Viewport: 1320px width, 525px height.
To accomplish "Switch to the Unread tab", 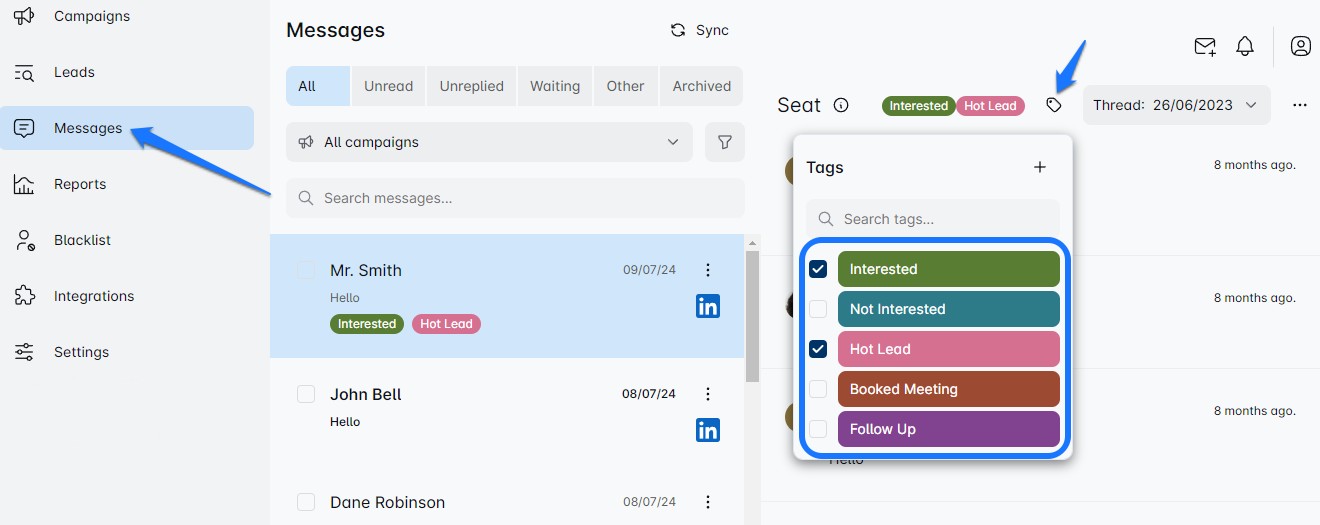I will coord(388,86).
